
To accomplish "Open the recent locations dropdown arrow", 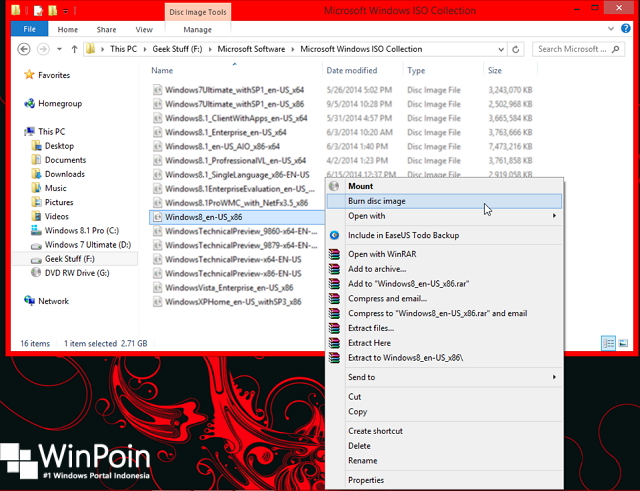I will click(x=60, y=49).
